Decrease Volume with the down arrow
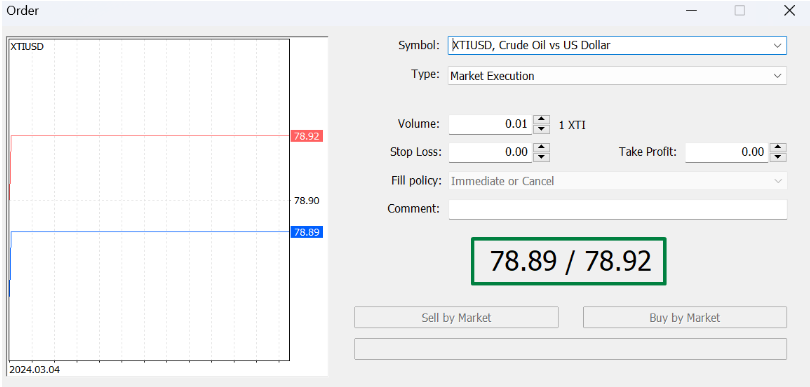Viewport: 810px width, 387px height. click(x=541, y=129)
